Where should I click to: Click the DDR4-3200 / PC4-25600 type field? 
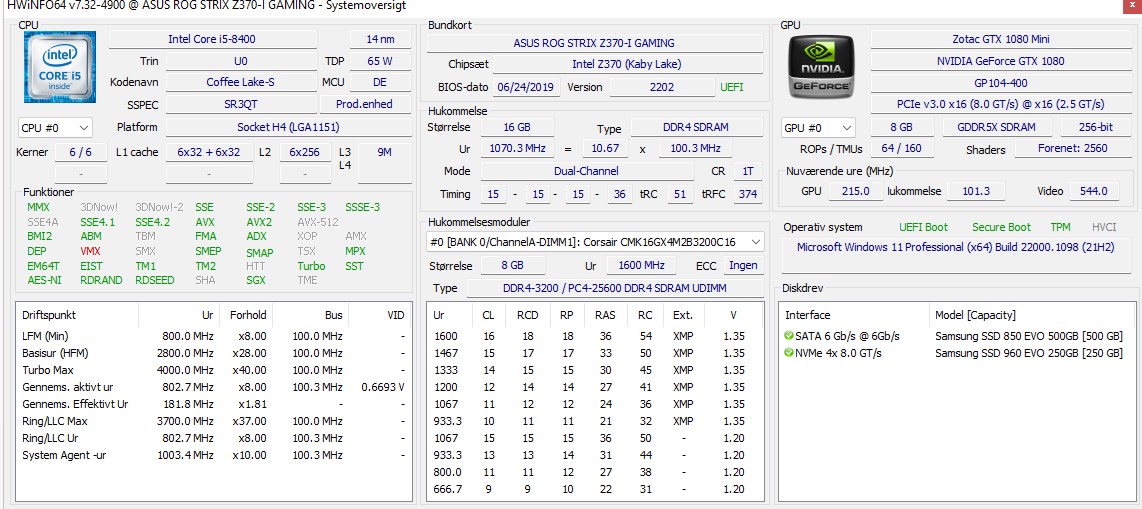(615, 288)
